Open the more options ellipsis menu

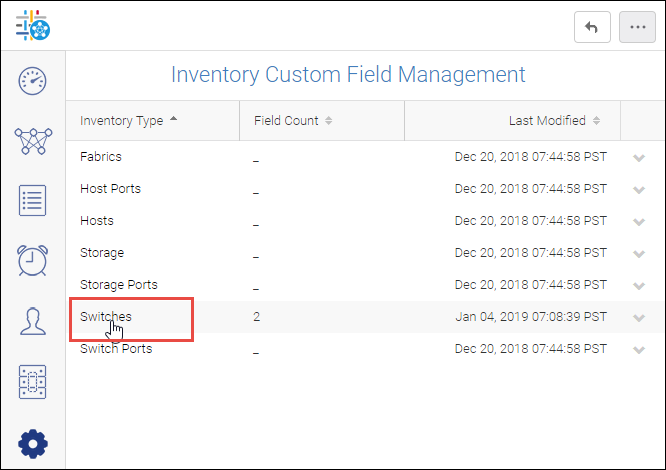(x=637, y=28)
